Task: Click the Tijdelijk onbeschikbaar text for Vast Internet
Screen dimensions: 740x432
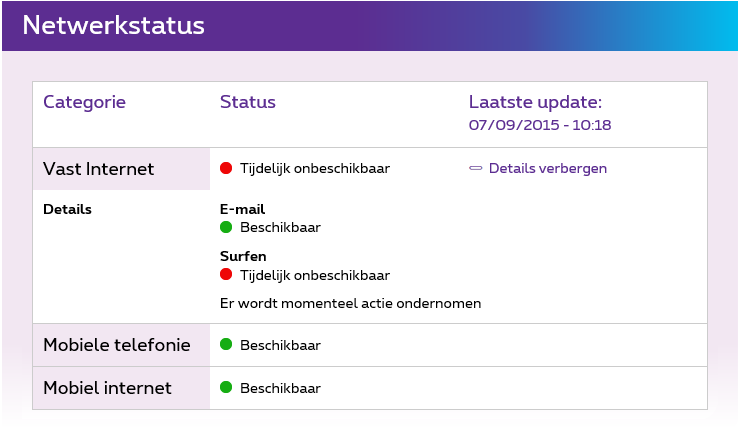Action: 315,169
